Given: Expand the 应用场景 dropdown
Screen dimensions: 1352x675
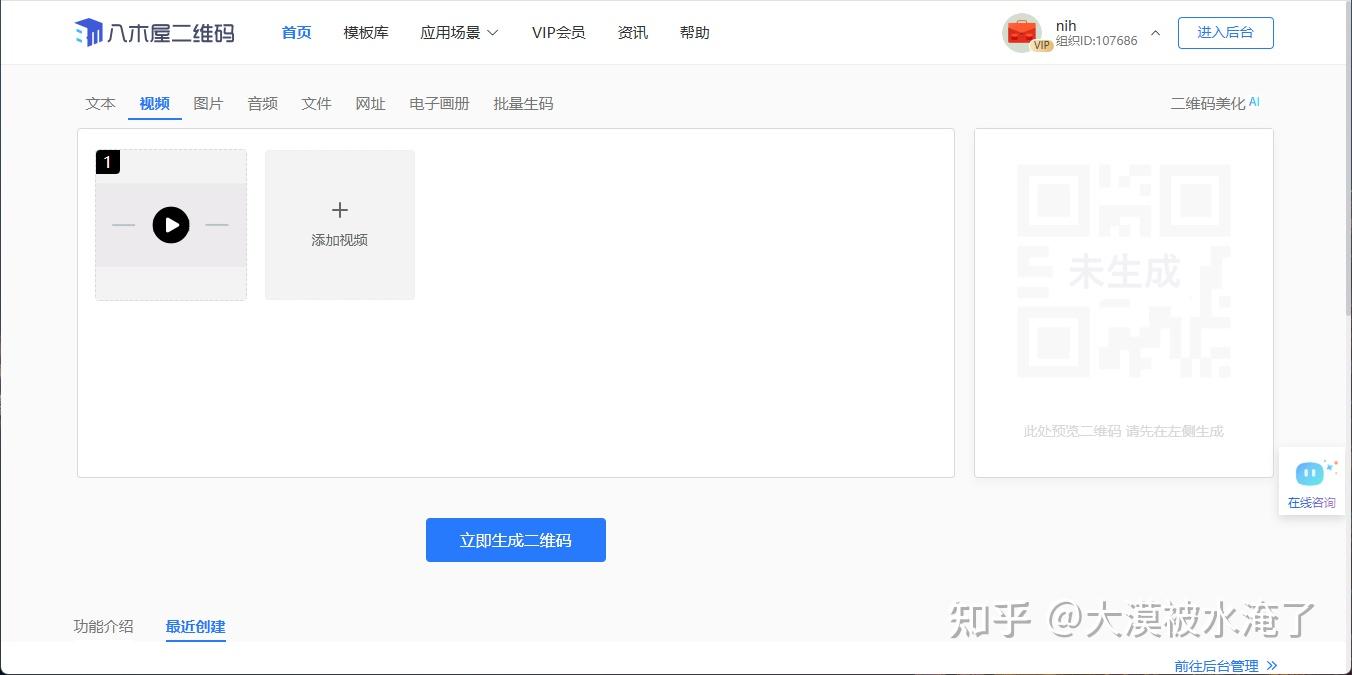Looking at the screenshot, I should [459, 33].
